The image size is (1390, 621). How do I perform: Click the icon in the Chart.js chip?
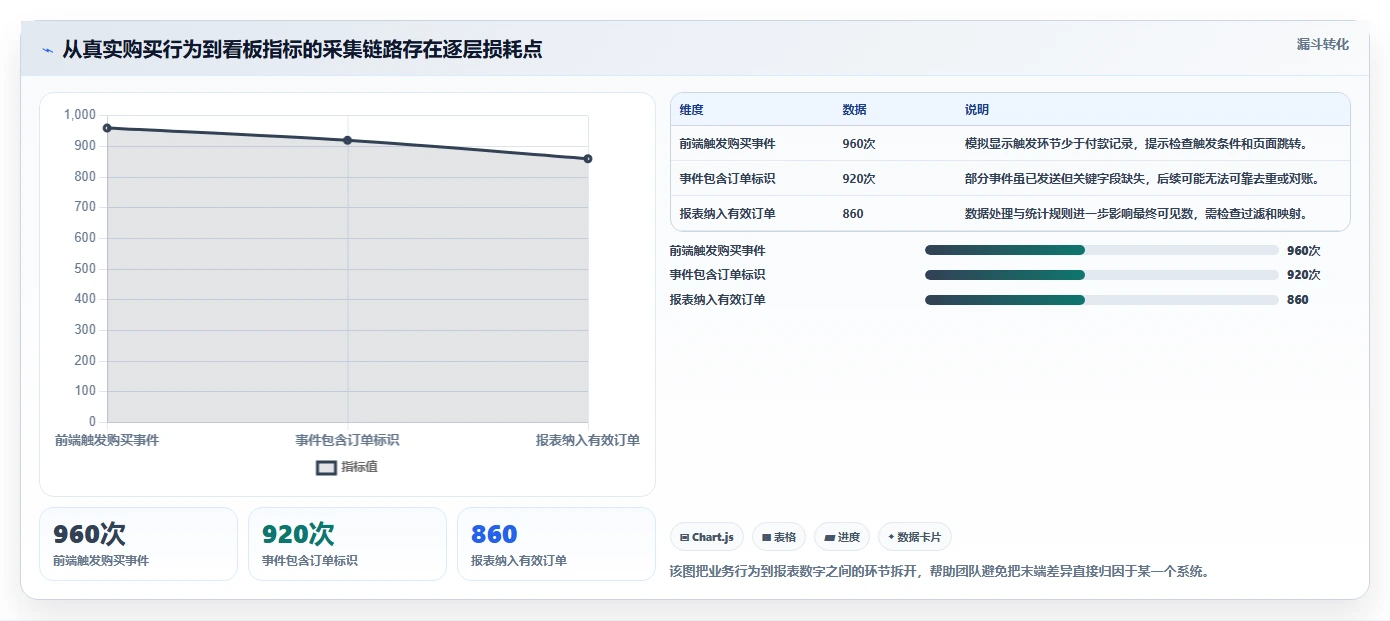(x=685, y=538)
